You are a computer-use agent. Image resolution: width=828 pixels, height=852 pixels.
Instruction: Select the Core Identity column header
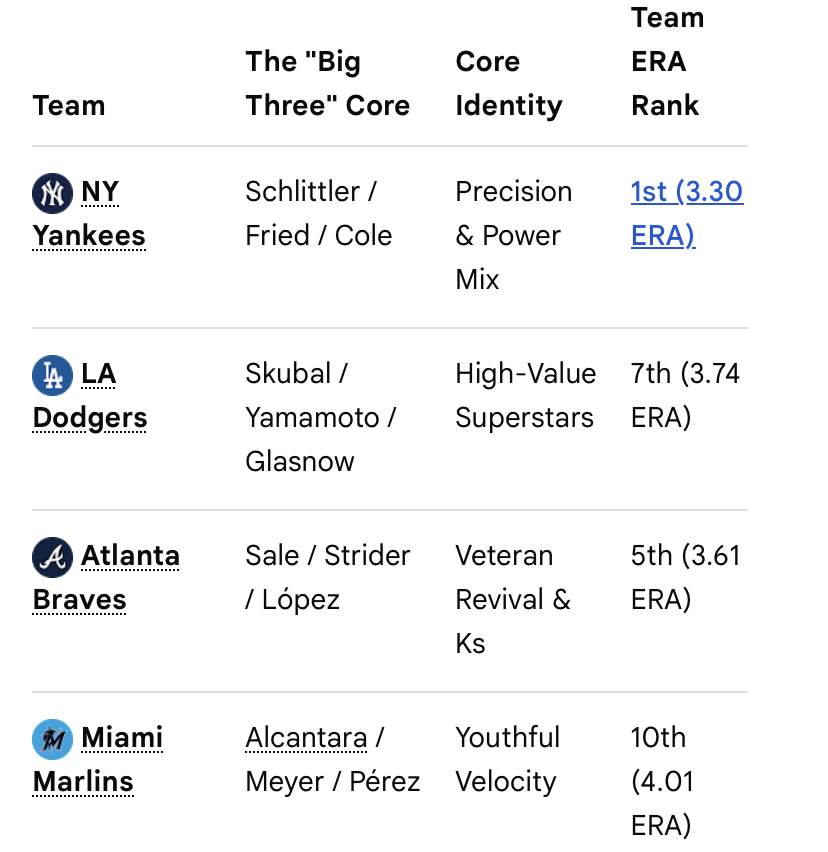[x=509, y=83]
